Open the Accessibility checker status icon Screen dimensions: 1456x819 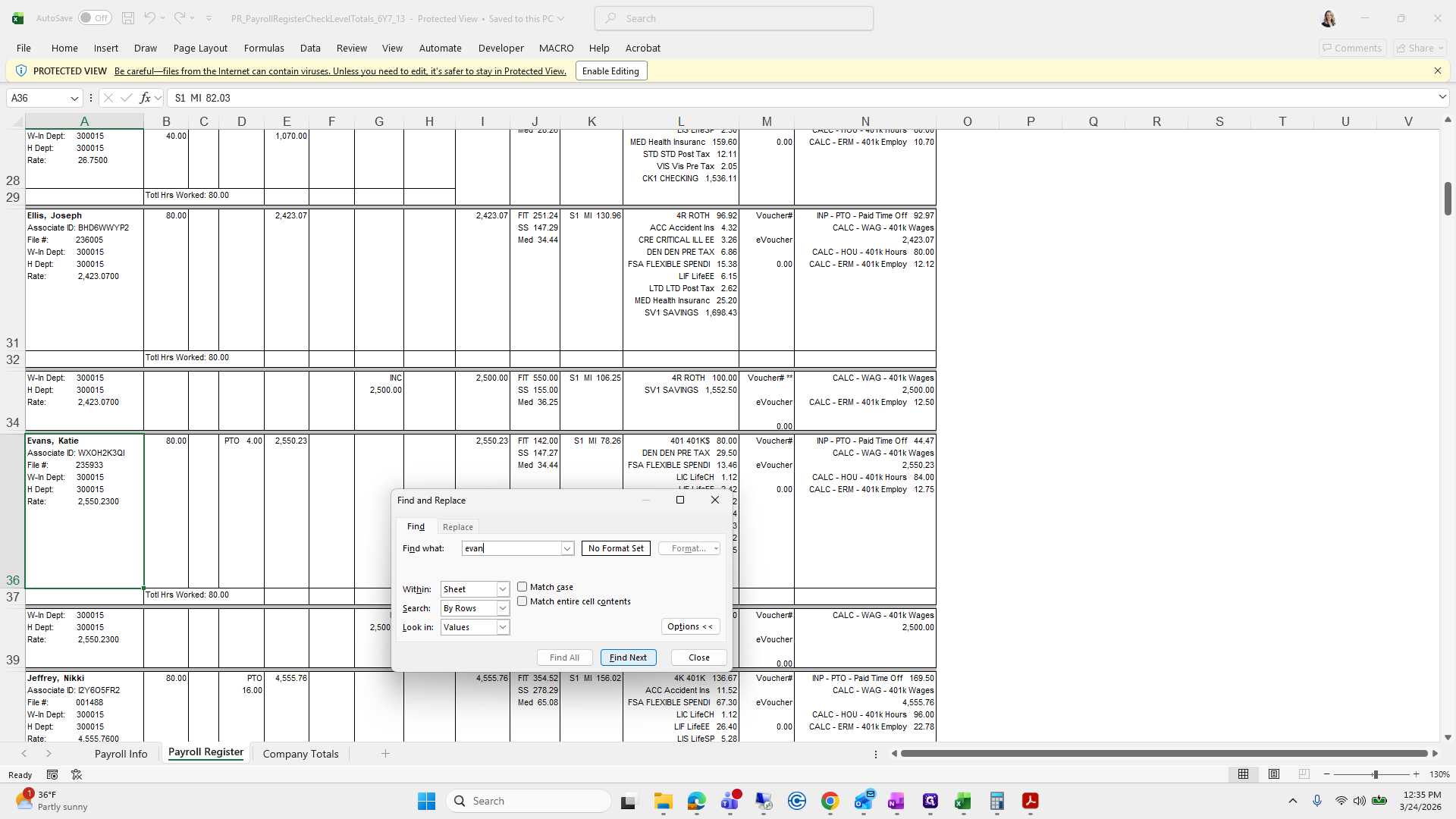coord(77,774)
